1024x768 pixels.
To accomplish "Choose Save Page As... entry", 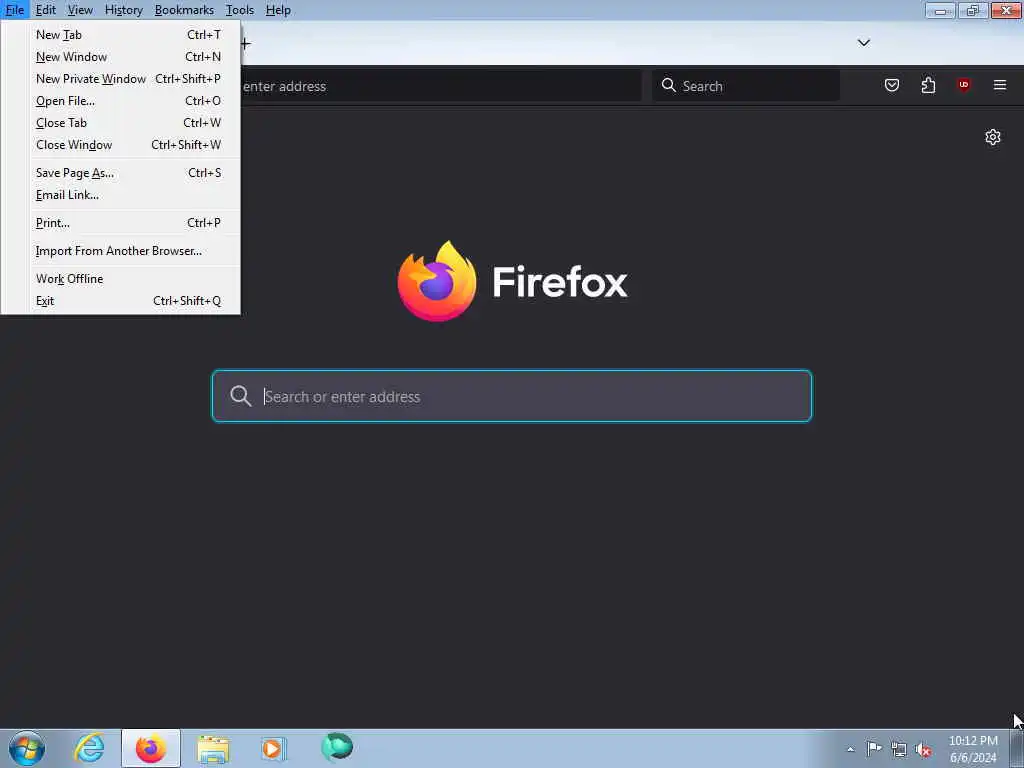I will pyautogui.click(x=121, y=173).
